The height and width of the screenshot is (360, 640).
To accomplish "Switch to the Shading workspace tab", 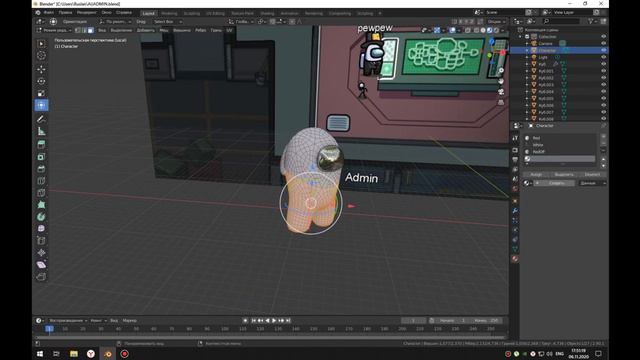I will pos(267,13).
